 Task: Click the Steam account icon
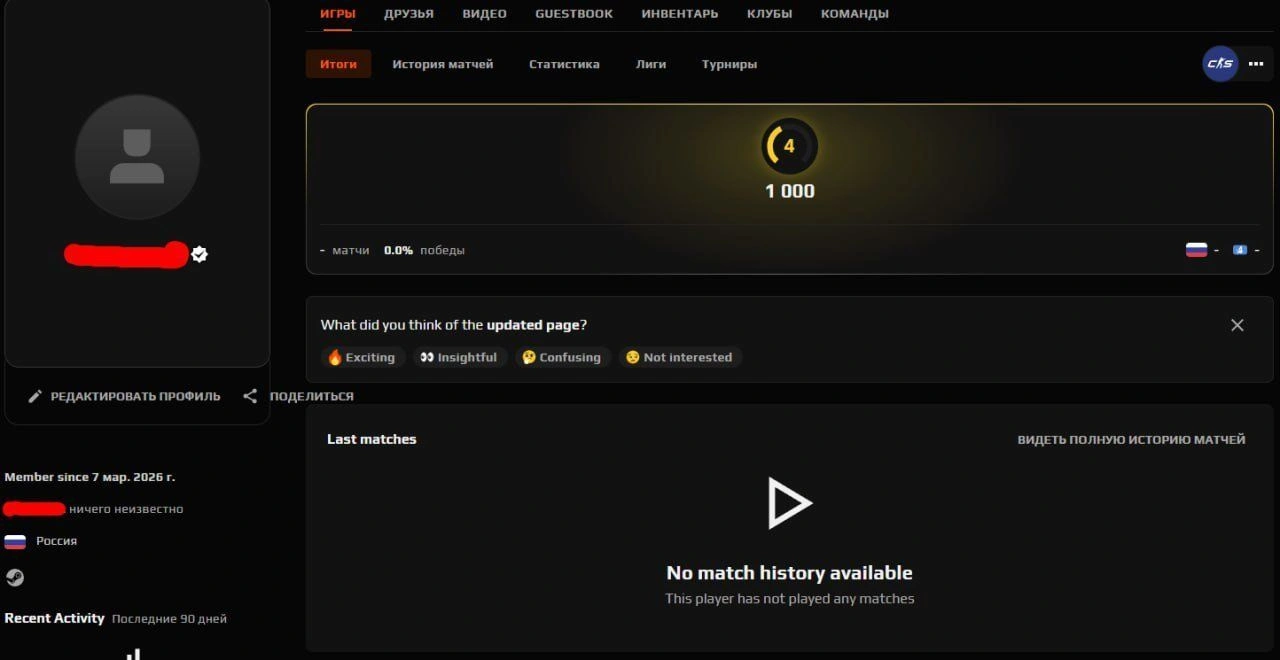tap(15, 577)
